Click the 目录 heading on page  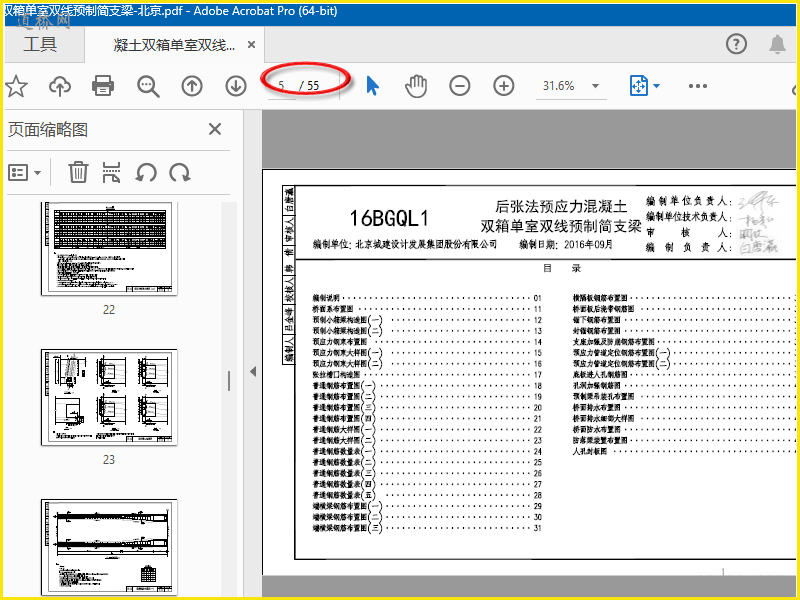coord(562,268)
